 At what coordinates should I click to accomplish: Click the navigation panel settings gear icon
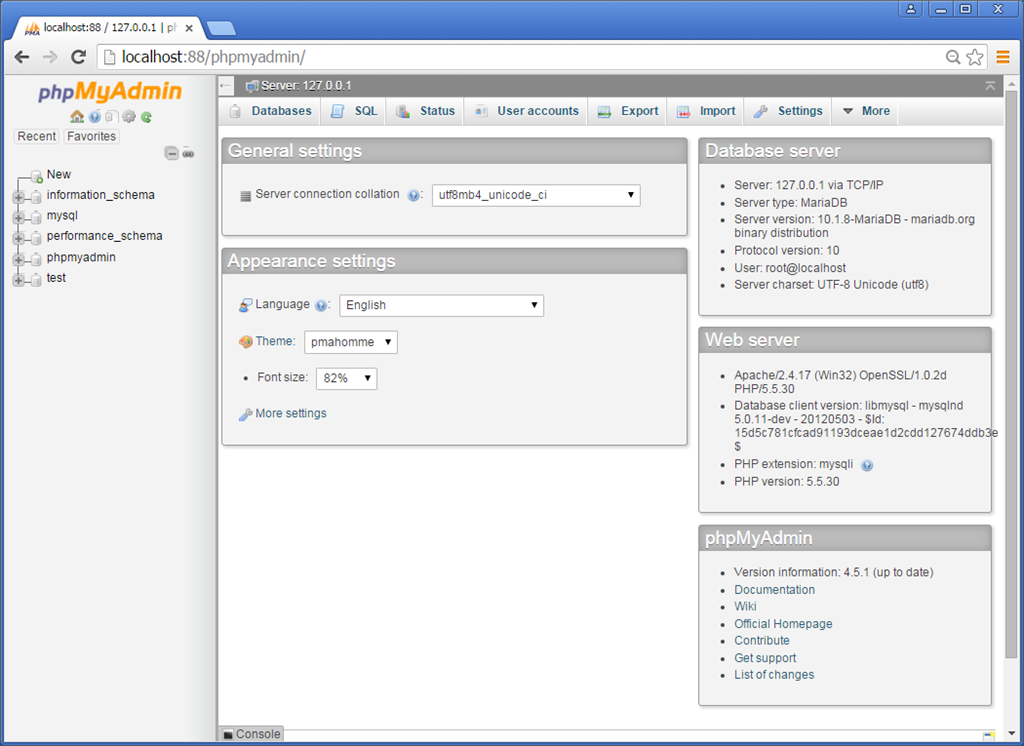pos(128,116)
